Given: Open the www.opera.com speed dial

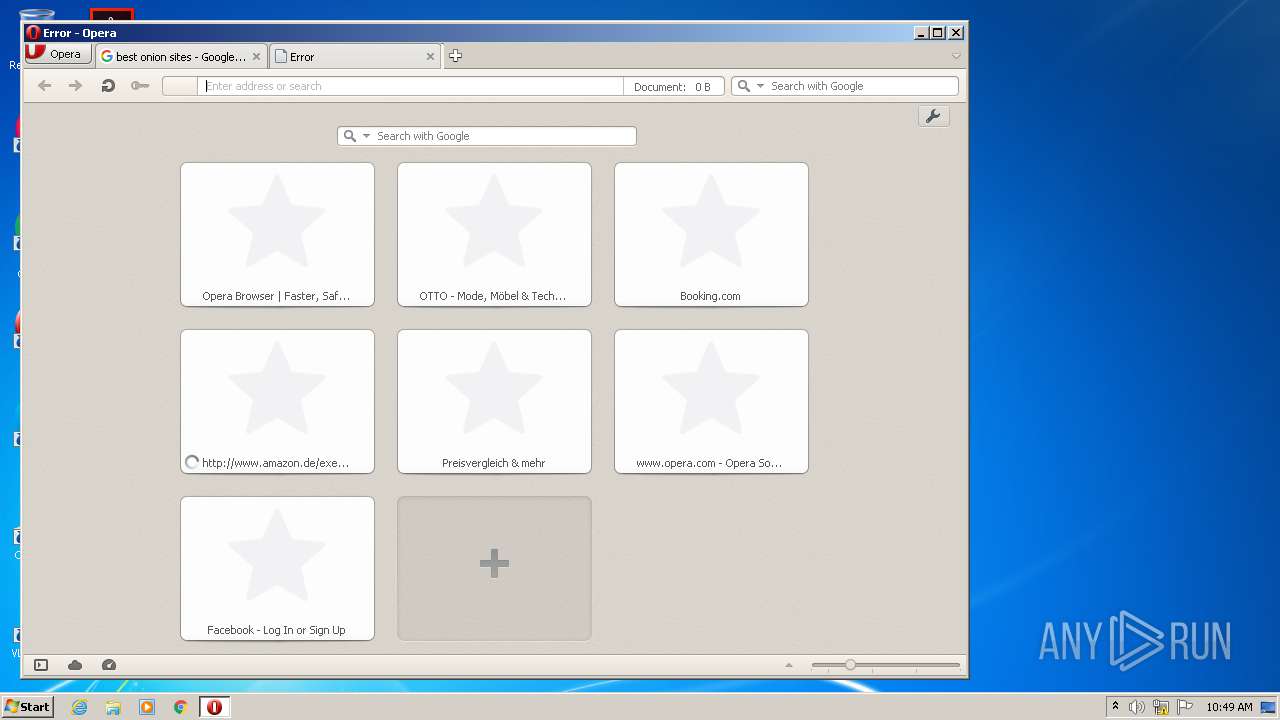Looking at the screenshot, I should point(711,401).
